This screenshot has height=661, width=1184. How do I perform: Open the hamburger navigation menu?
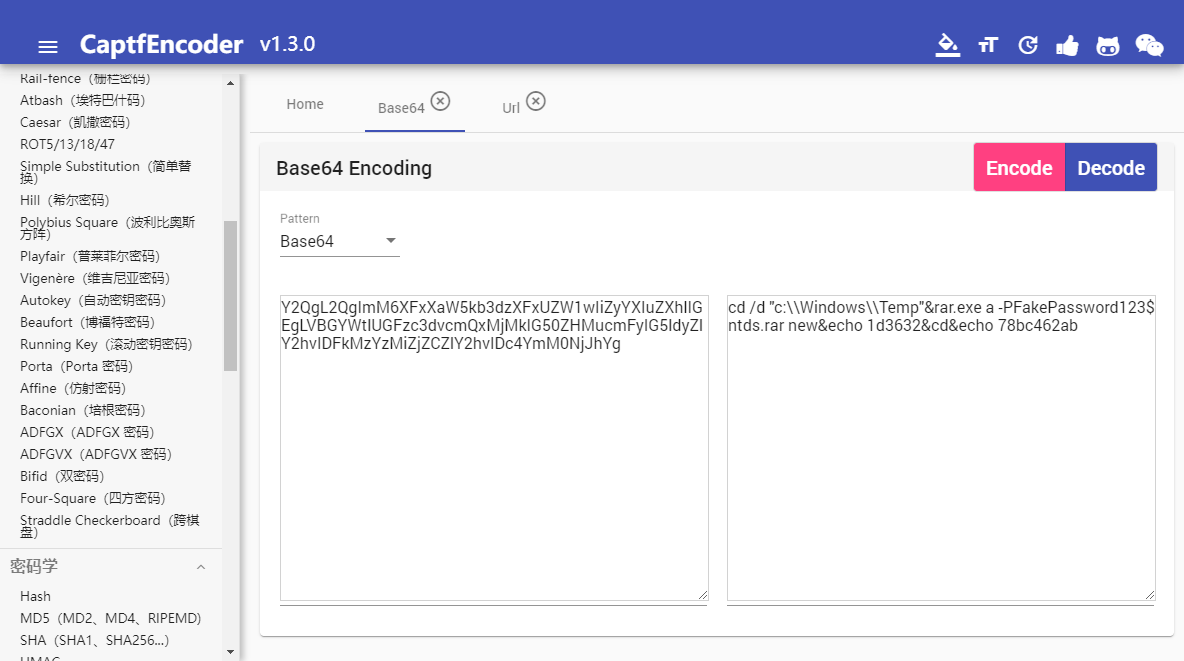coord(48,47)
